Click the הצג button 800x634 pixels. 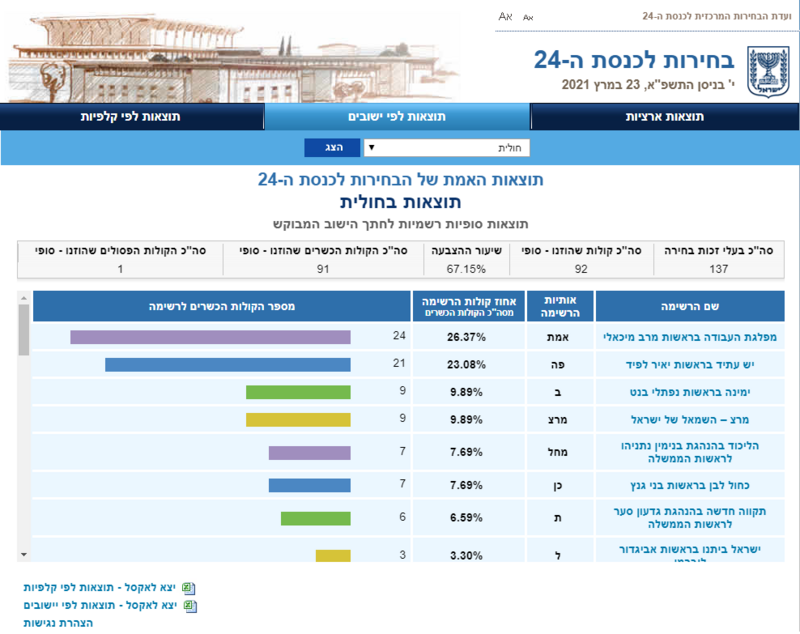click(333, 148)
